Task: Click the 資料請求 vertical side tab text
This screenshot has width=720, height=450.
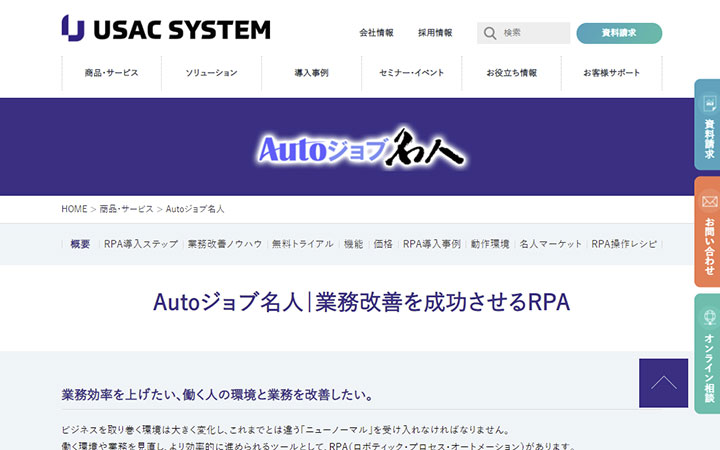Action: coord(709,139)
